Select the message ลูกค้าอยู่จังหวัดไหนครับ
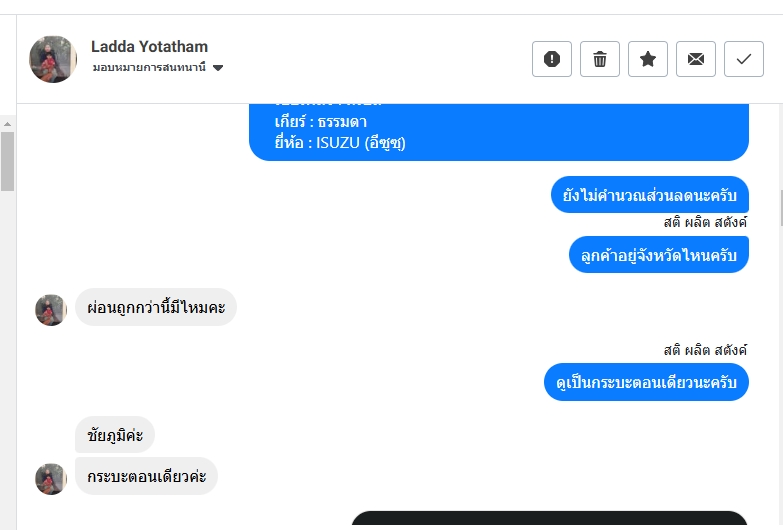 point(659,255)
